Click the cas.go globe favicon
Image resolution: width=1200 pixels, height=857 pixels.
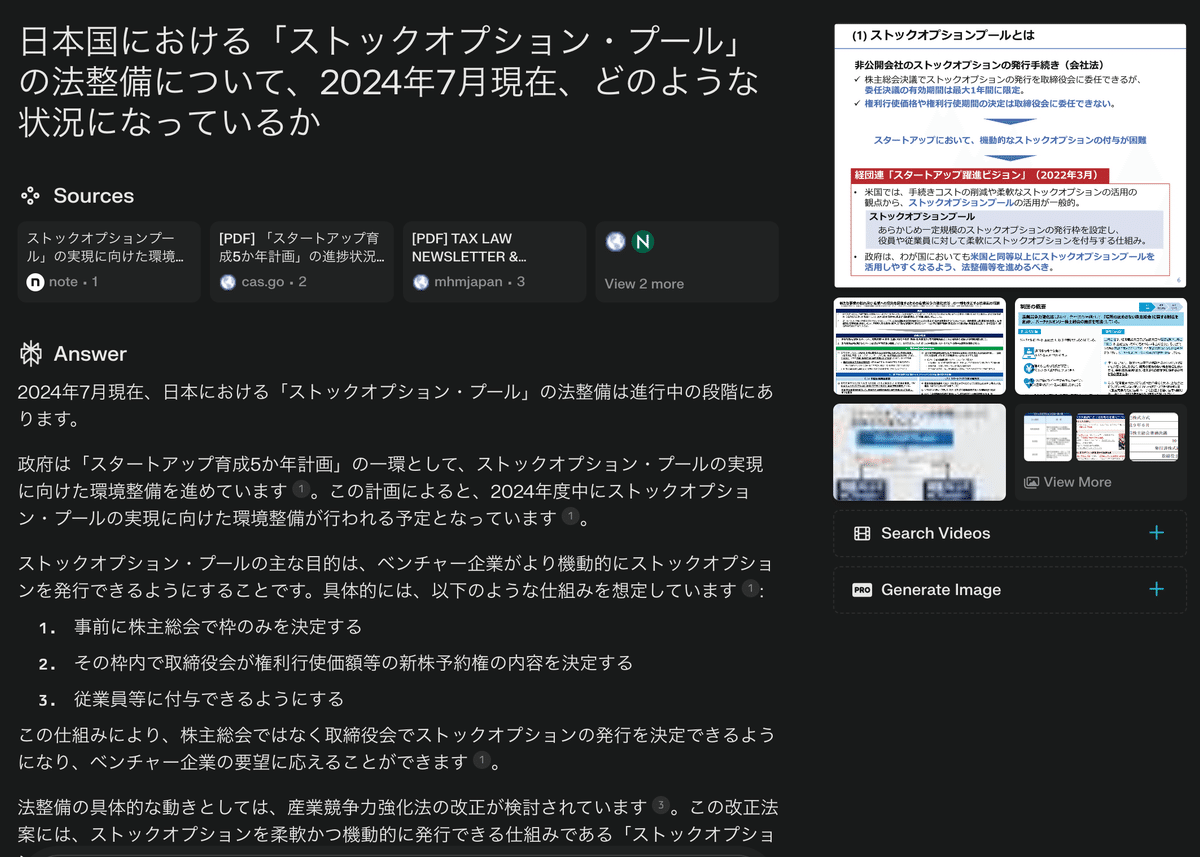(228, 282)
